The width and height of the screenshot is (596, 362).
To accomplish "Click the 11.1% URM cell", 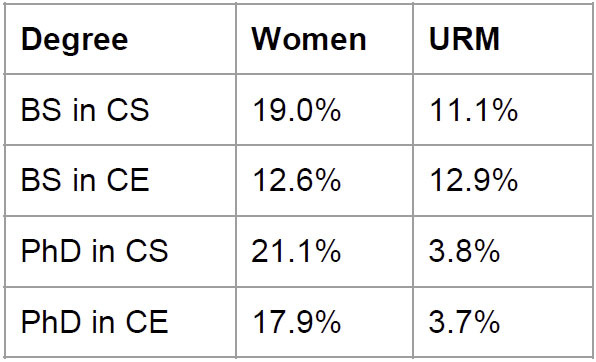I will pos(474,110).
